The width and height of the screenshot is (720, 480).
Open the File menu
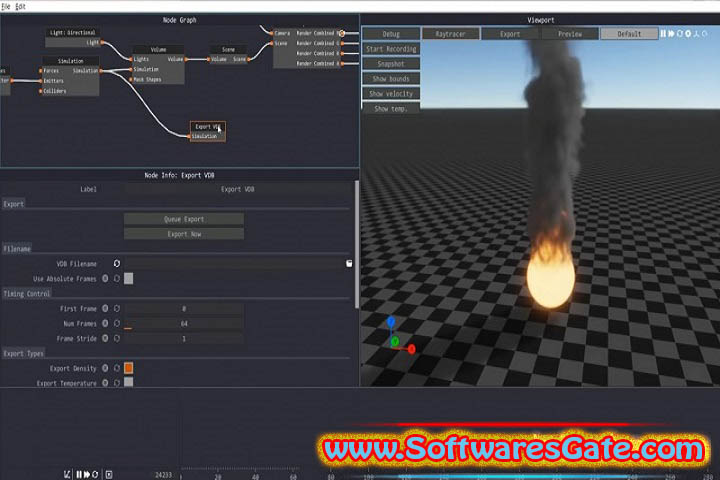(6, 6)
